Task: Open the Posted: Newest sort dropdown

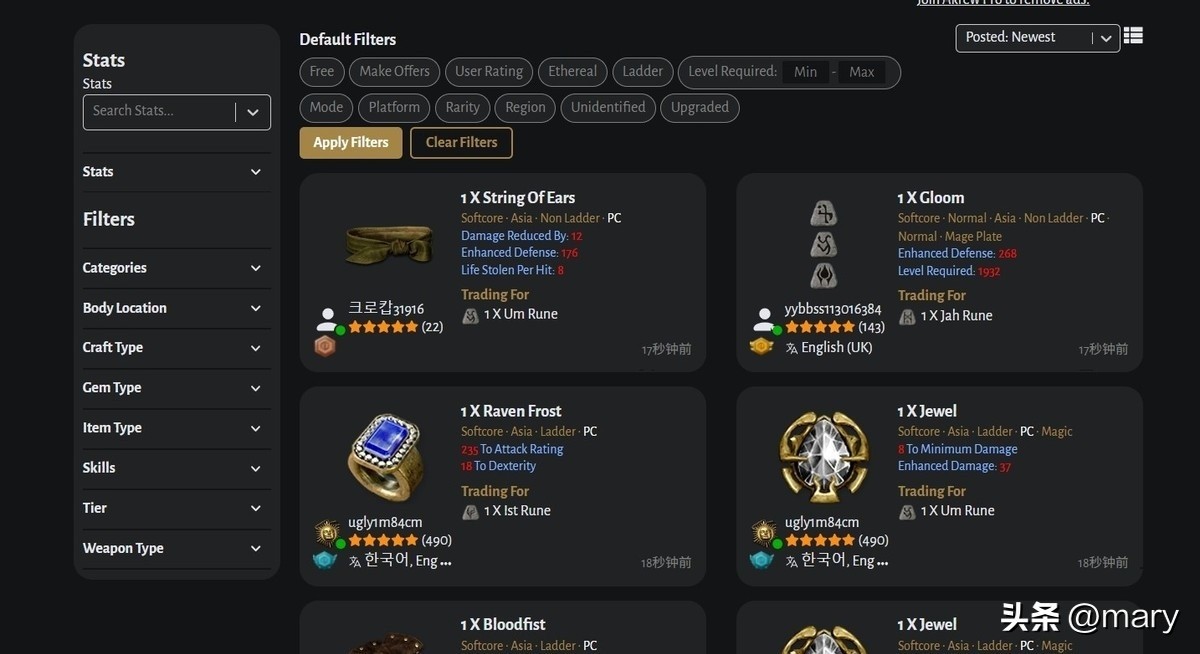Action: tap(1038, 38)
